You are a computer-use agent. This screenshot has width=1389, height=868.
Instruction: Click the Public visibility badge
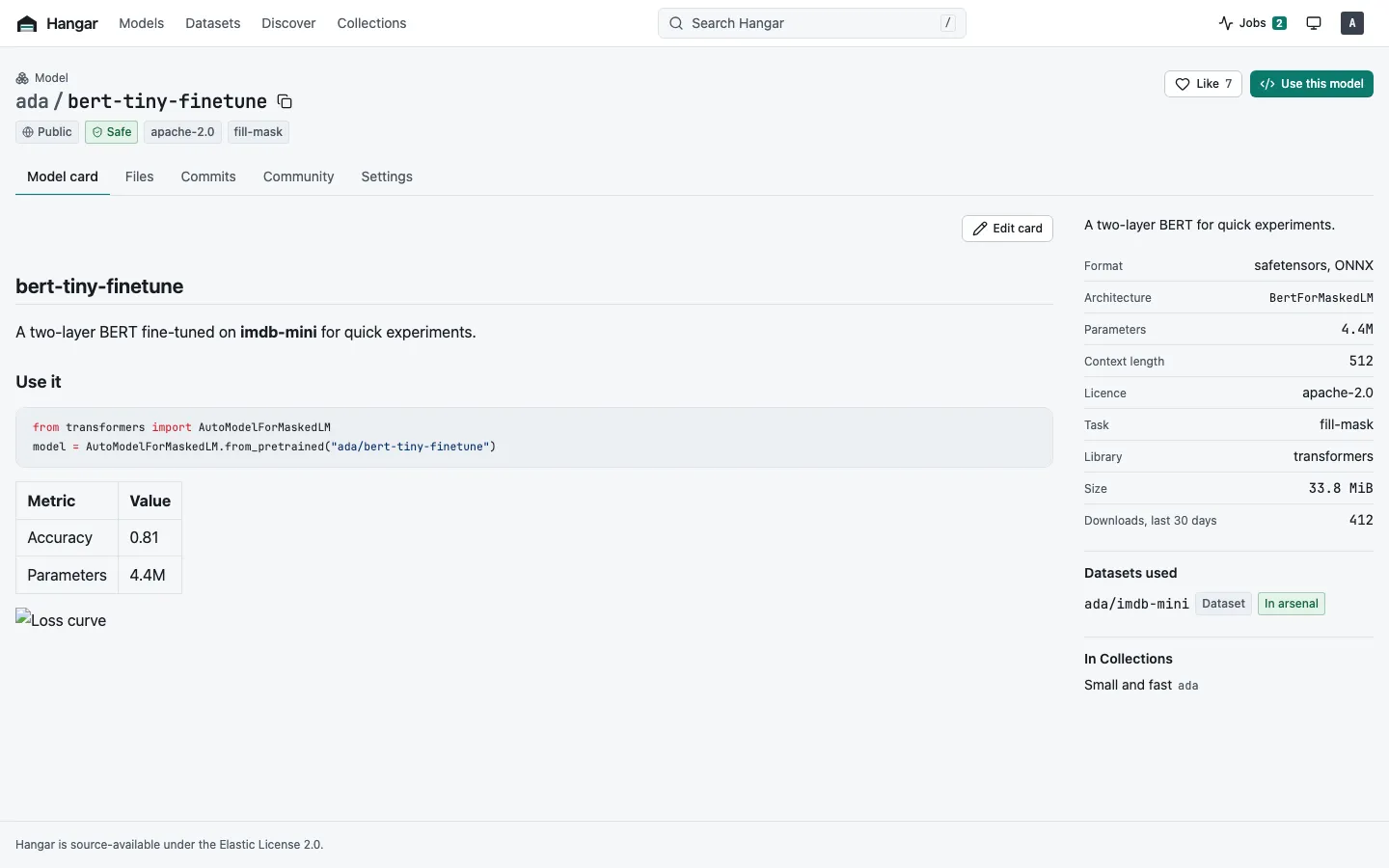[x=47, y=132]
